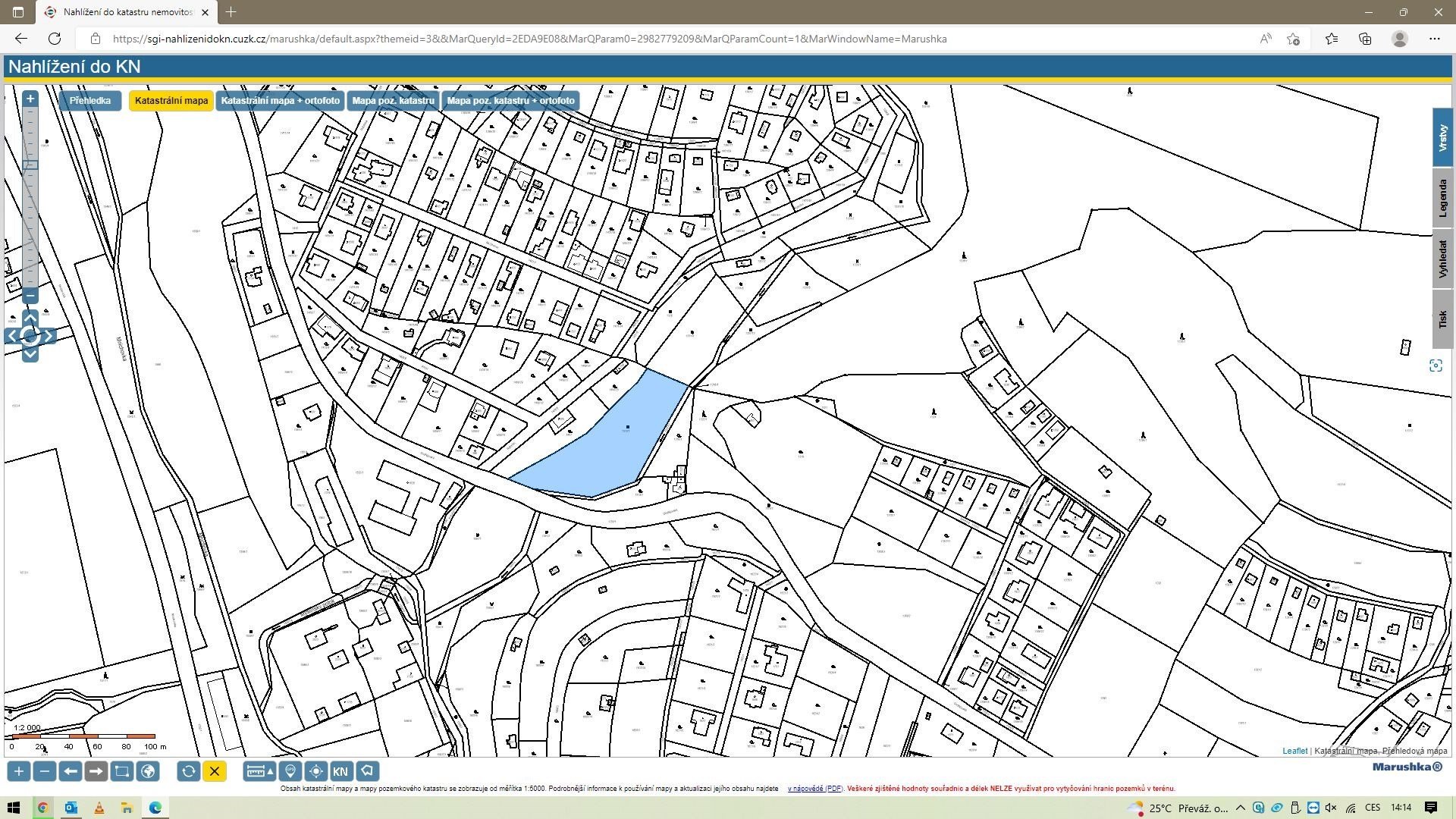Click the minus zoom button in bottom toolbar
This screenshot has height=819, width=1456.
[x=45, y=771]
